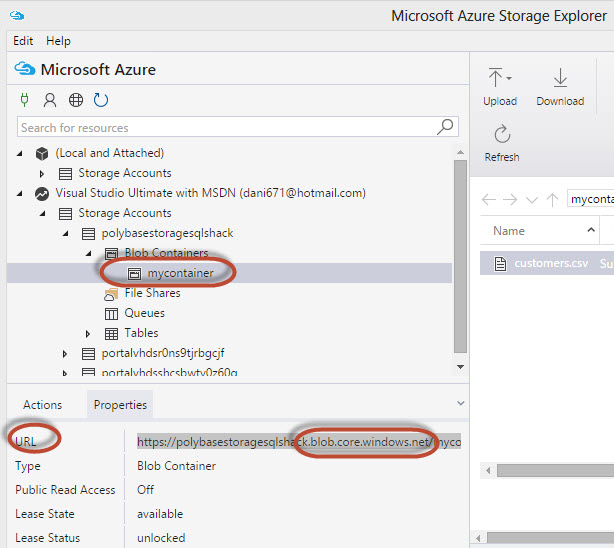Click the Download button
Viewport: 614px width, 548px height.
point(560,87)
